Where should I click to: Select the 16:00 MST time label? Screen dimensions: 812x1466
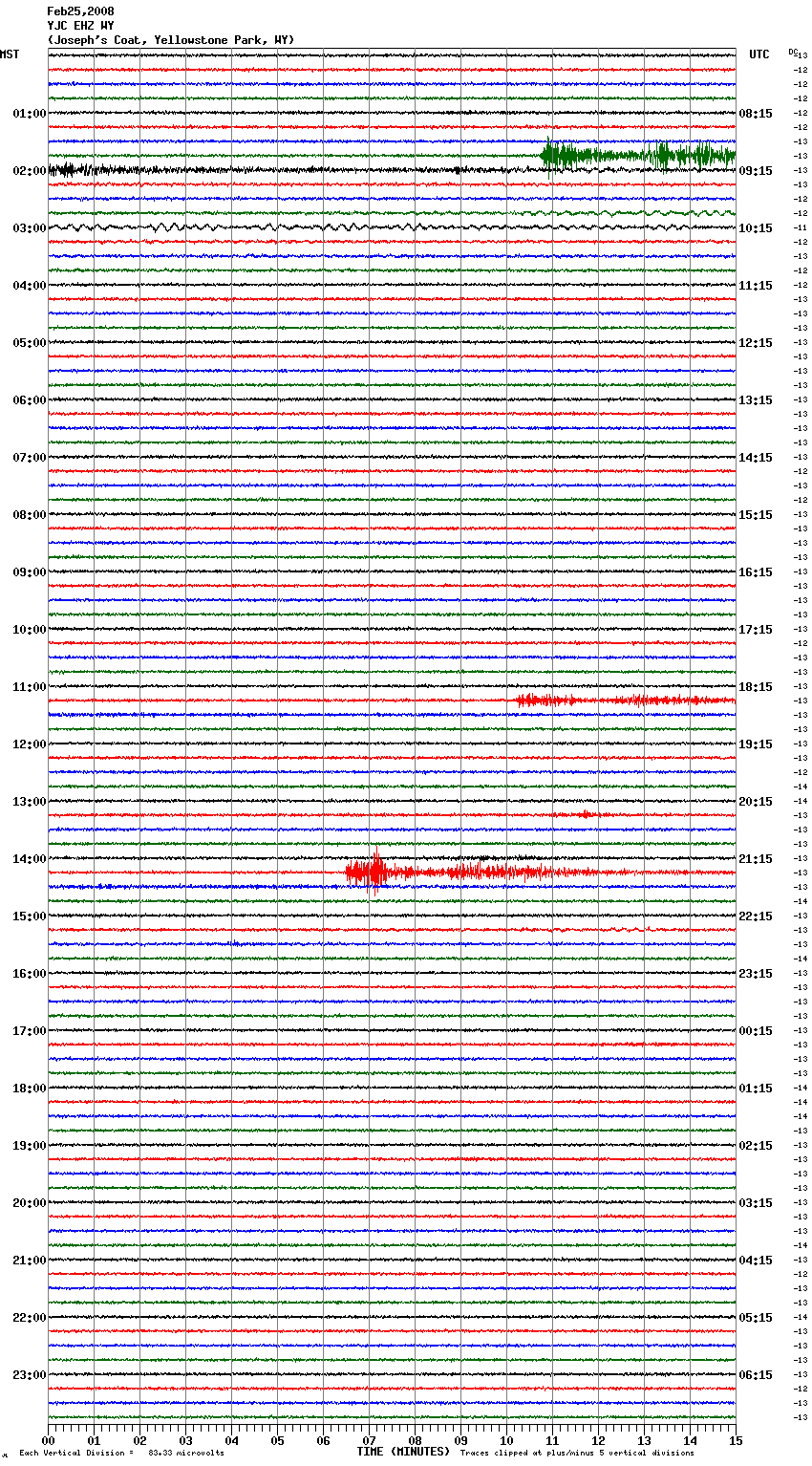(30, 974)
